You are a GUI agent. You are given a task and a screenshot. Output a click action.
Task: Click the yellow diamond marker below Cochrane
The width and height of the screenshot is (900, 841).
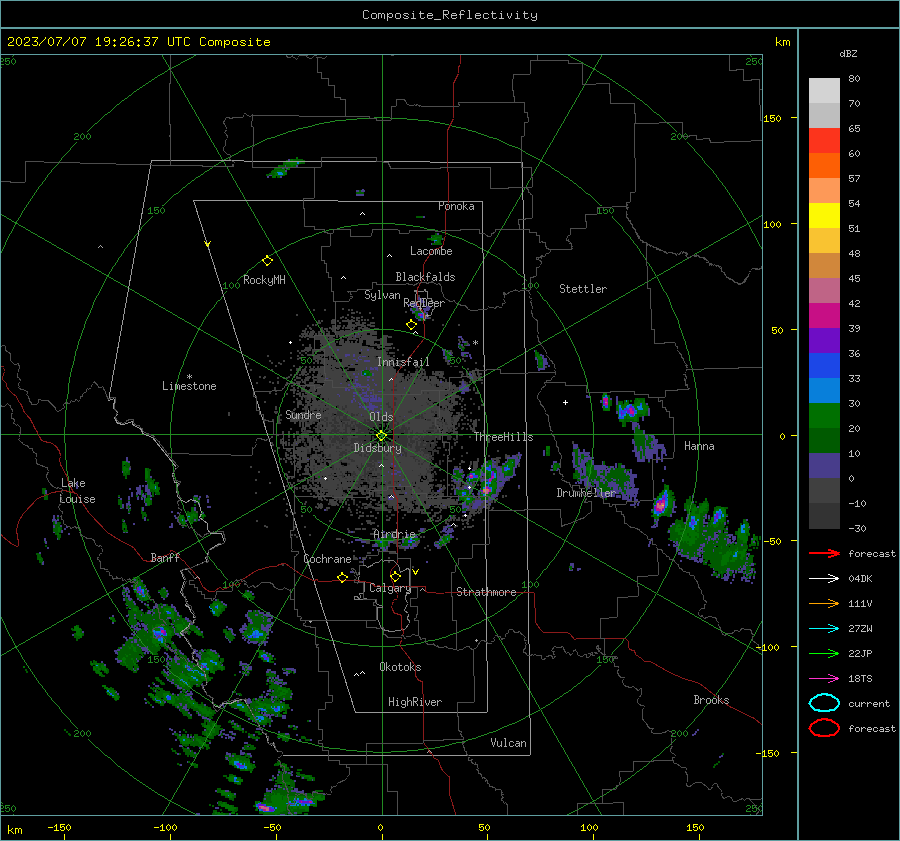coord(342,578)
